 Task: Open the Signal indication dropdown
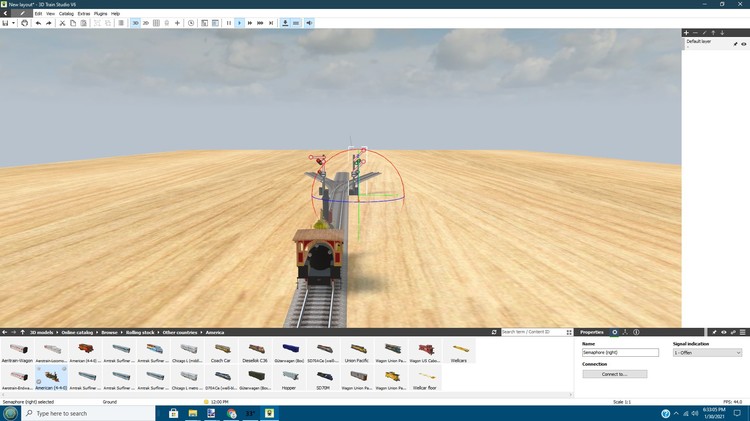(707, 353)
